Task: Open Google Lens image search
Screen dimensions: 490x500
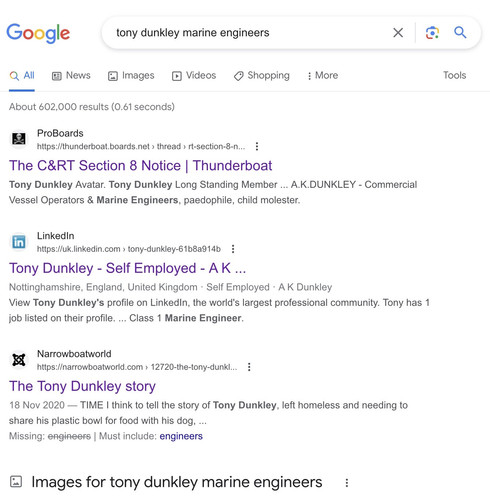Action: point(432,33)
